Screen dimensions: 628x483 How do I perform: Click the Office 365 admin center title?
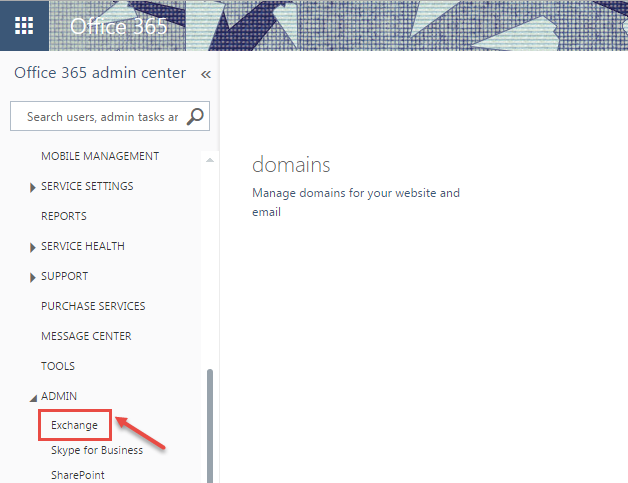pos(100,73)
